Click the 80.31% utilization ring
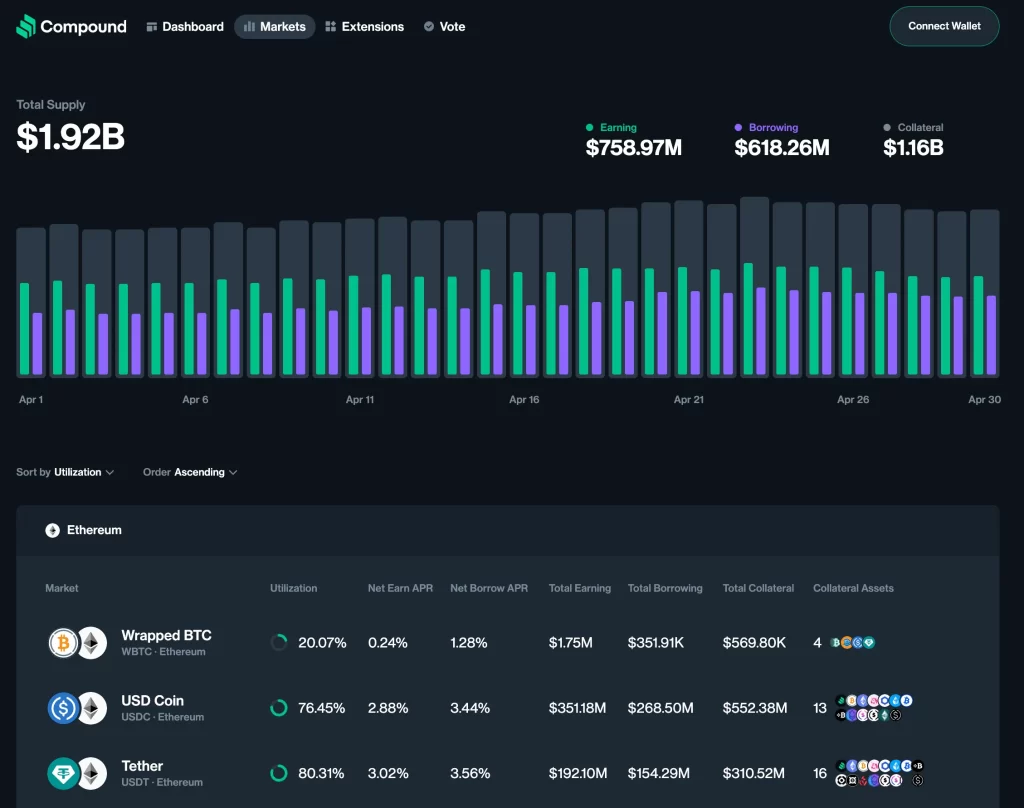This screenshot has height=808, width=1024. click(x=279, y=773)
